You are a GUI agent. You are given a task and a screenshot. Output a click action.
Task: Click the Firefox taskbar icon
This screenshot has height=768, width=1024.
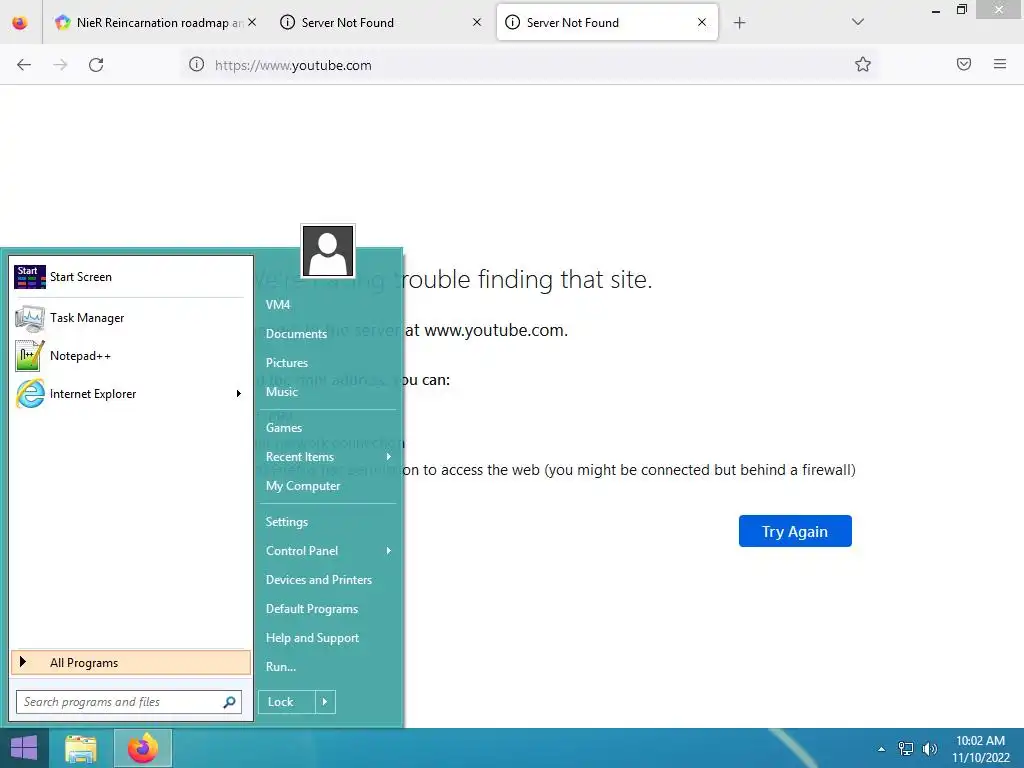click(143, 748)
